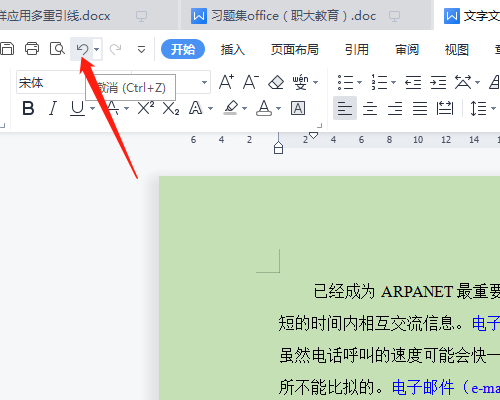Switch to the 视图 tab
The height and width of the screenshot is (400, 500).
coord(457,50)
